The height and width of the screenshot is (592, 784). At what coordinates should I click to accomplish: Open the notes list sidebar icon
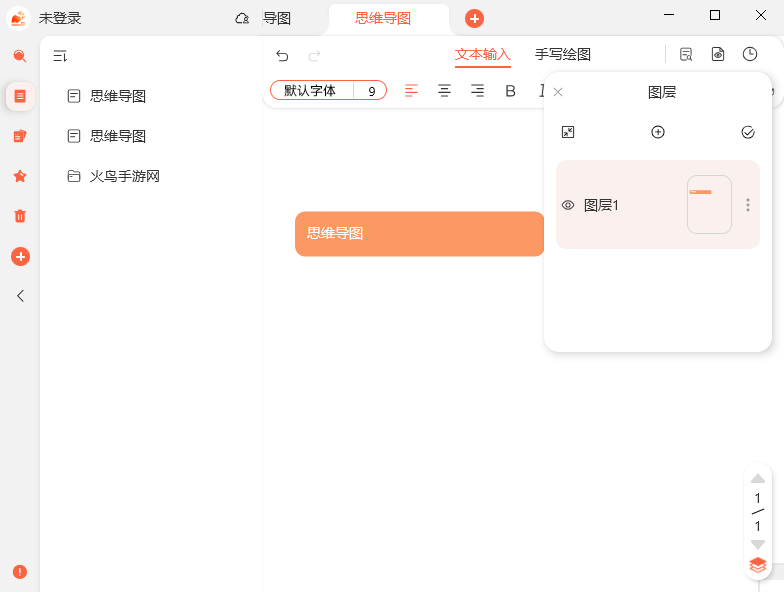point(20,96)
